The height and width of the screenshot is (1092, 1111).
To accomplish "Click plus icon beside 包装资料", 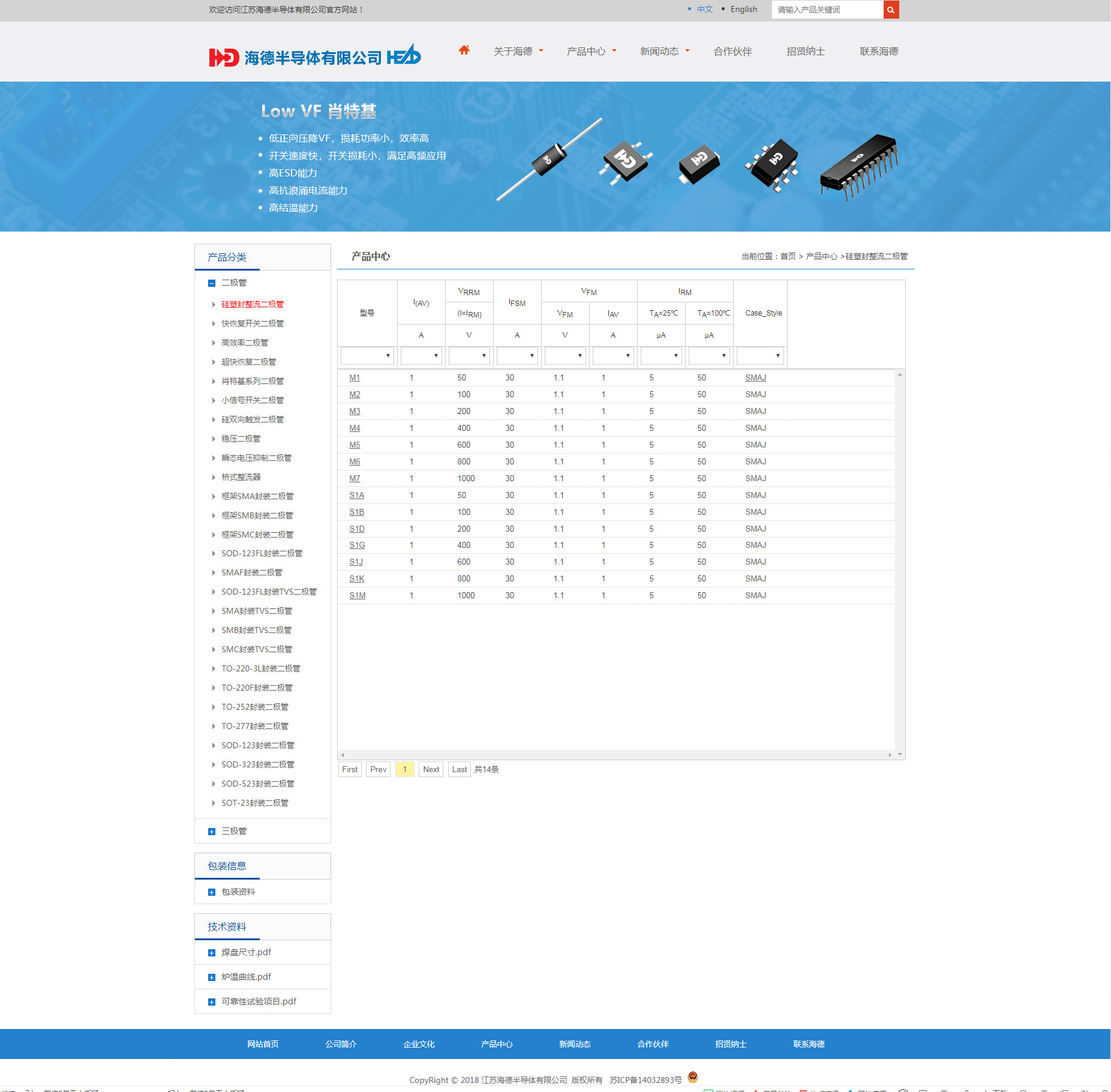I will click(x=211, y=892).
